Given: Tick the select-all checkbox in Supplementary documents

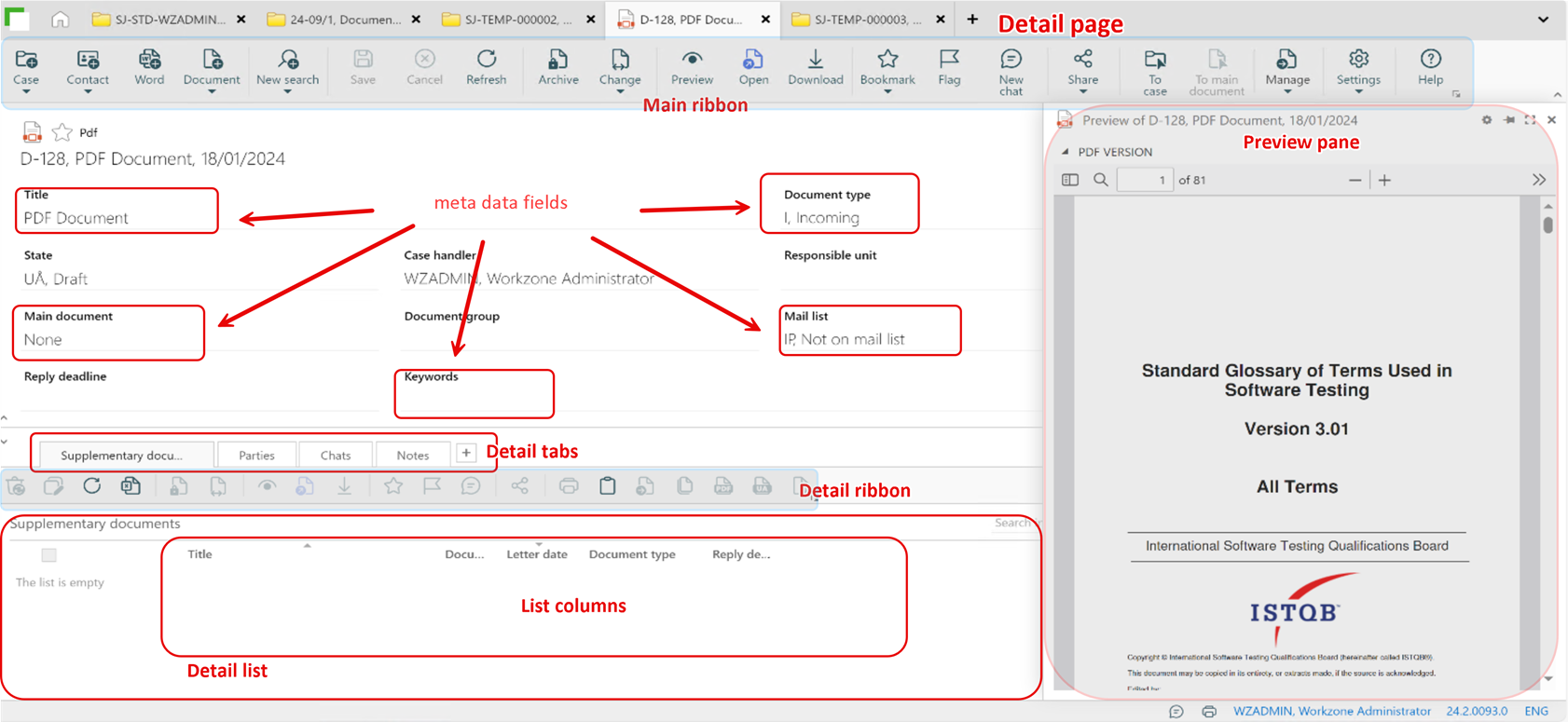Looking at the screenshot, I should tap(49, 555).
